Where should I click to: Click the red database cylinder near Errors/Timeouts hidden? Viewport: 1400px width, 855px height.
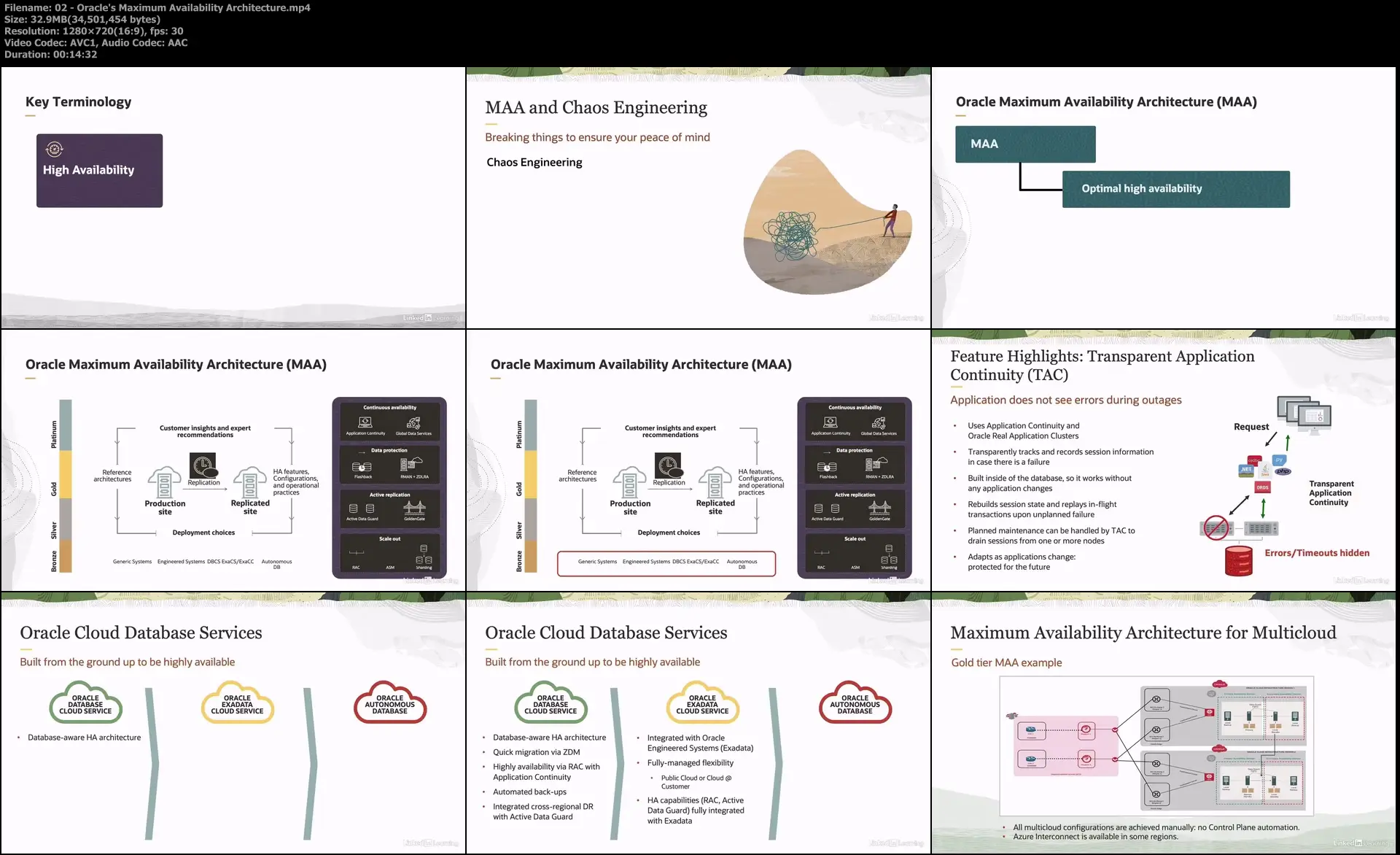click(x=1238, y=561)
